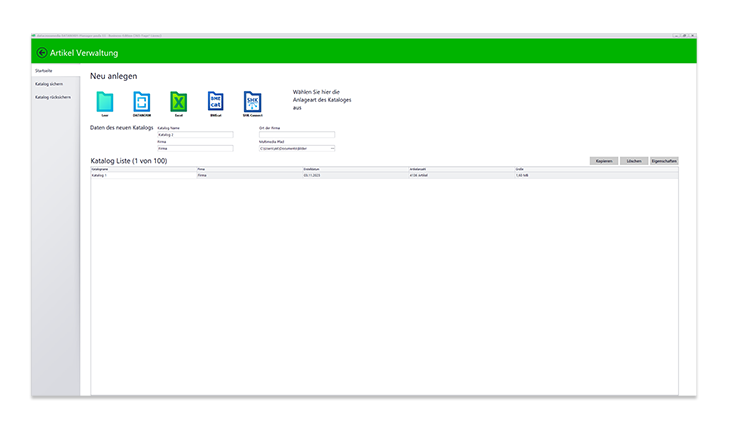
Task: Select the Leer empty catalog icon
Action: 105,102
